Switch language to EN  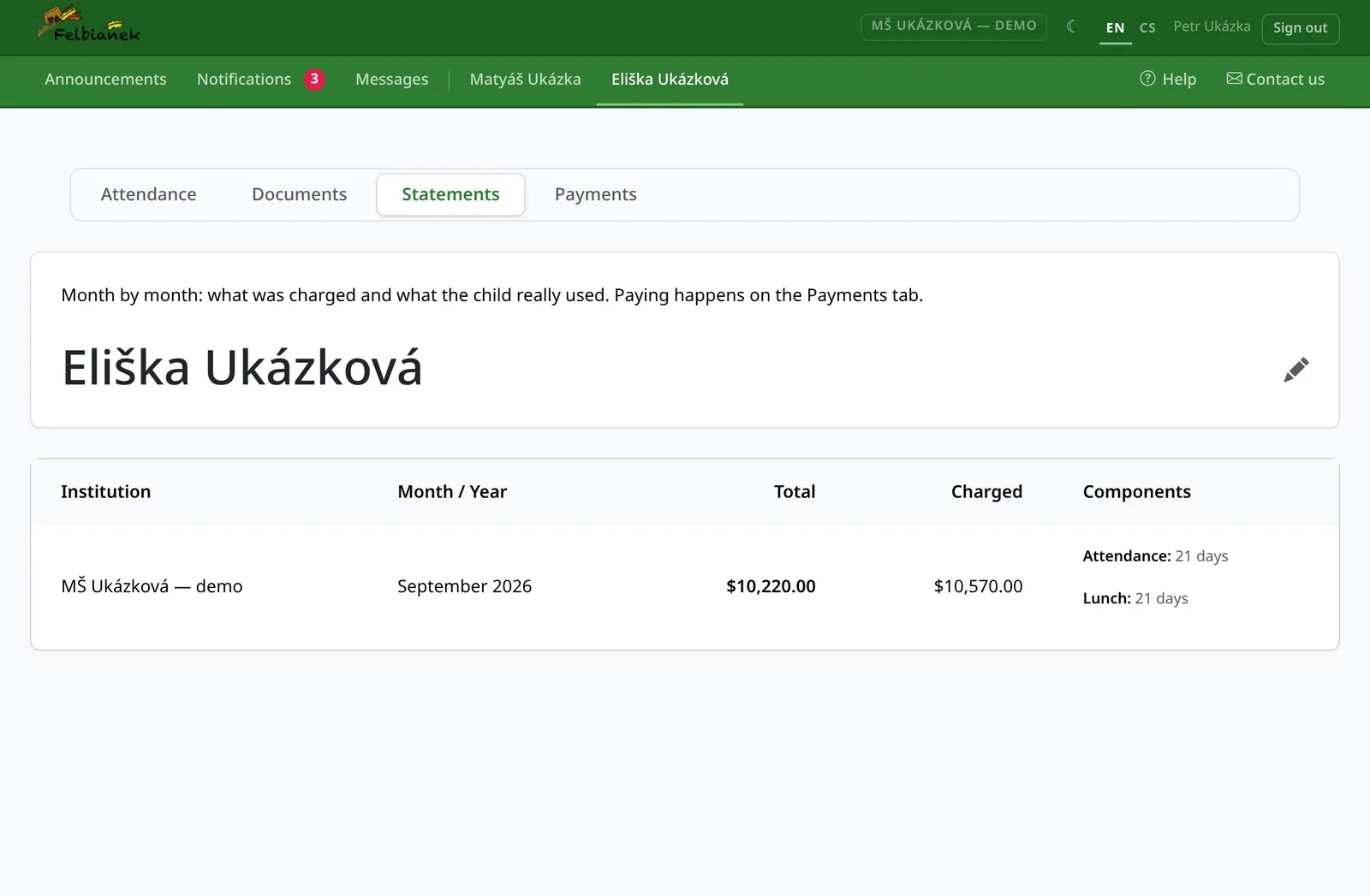(1115, 27)
